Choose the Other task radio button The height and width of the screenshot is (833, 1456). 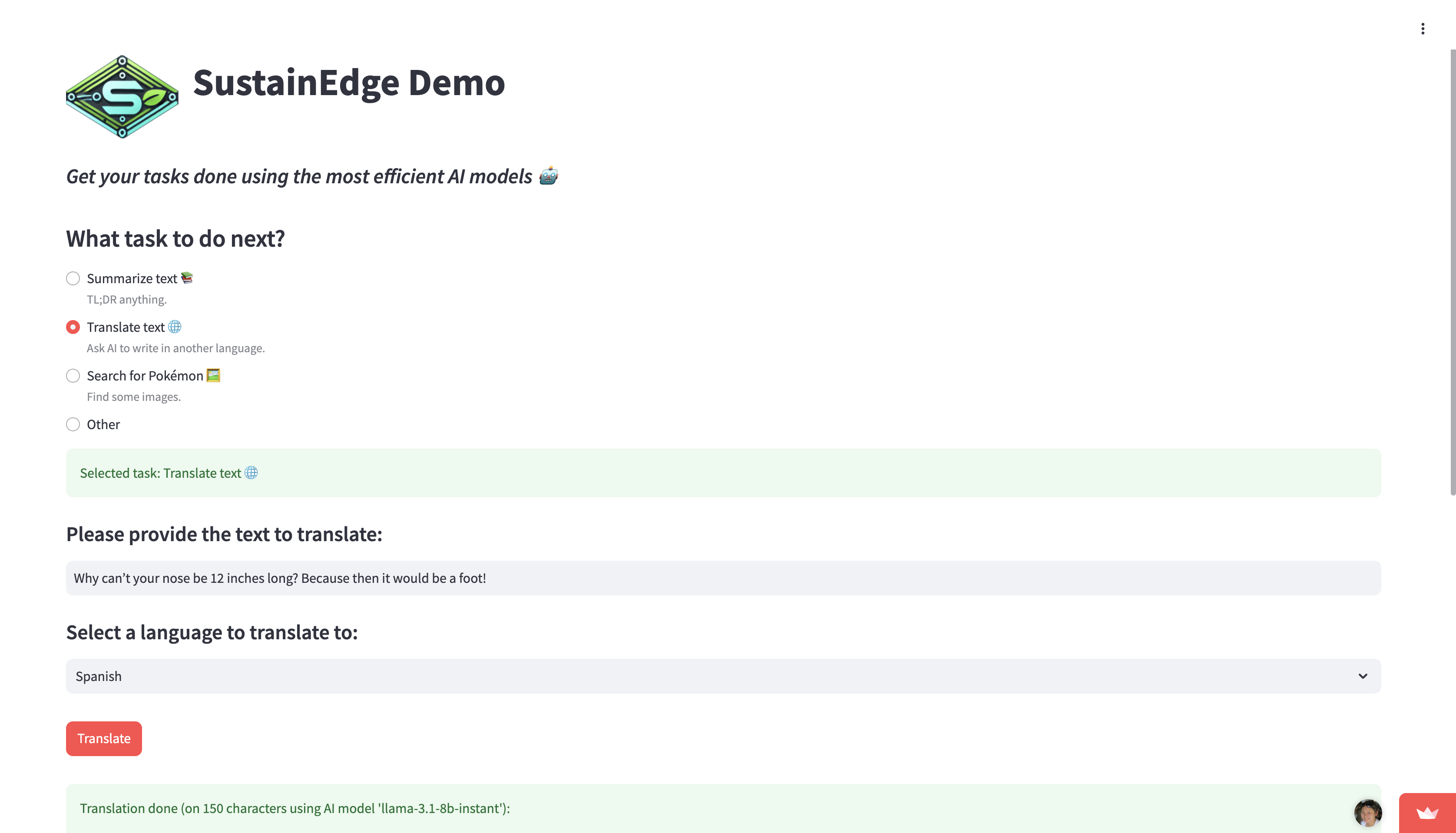[73, 424]
